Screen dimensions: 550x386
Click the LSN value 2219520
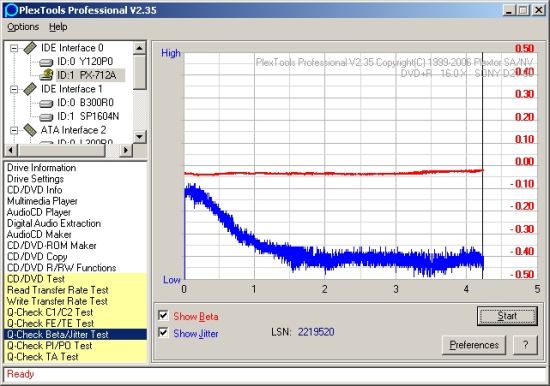point(316,332)
